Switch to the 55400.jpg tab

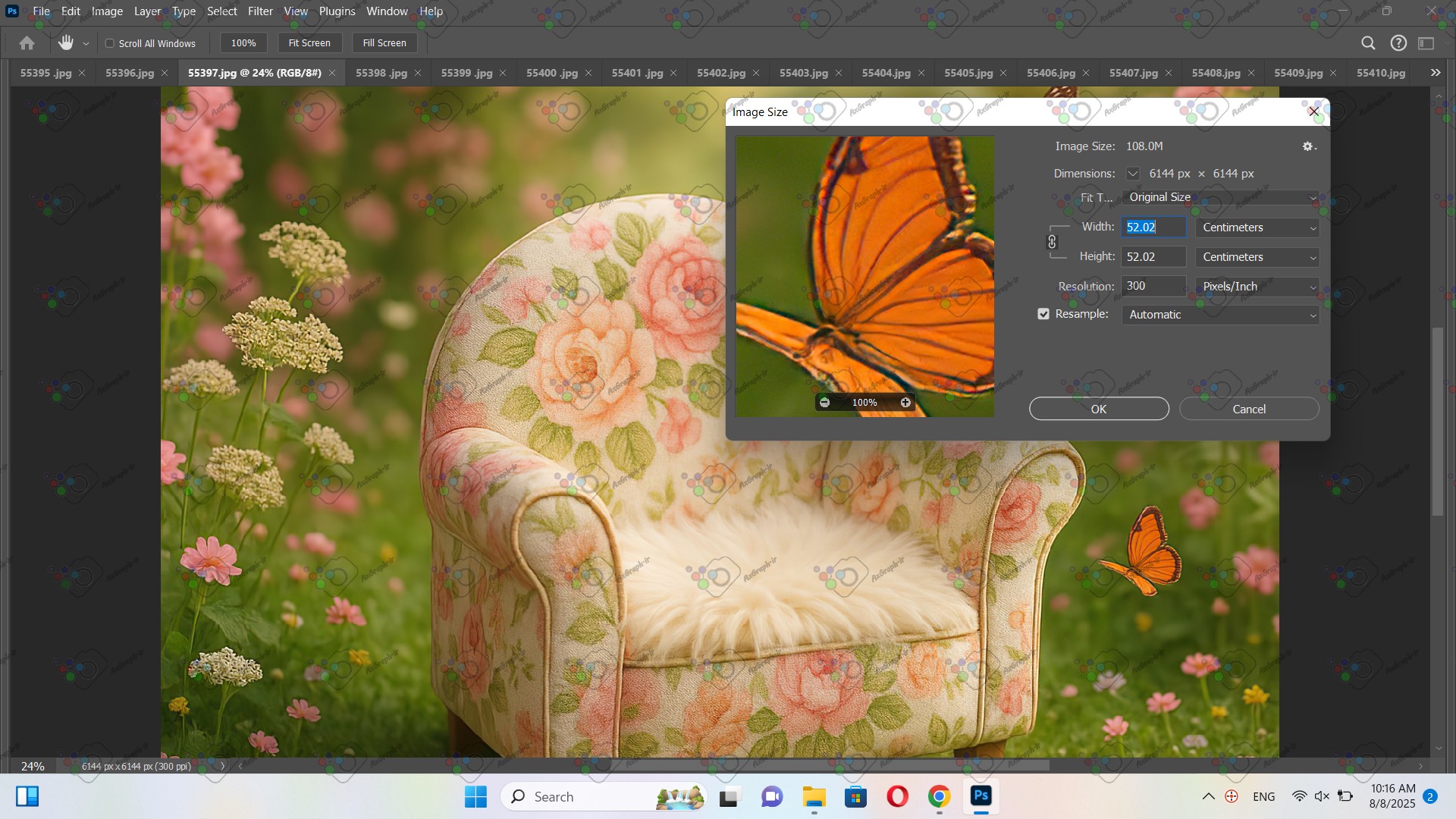click(551, 73)
